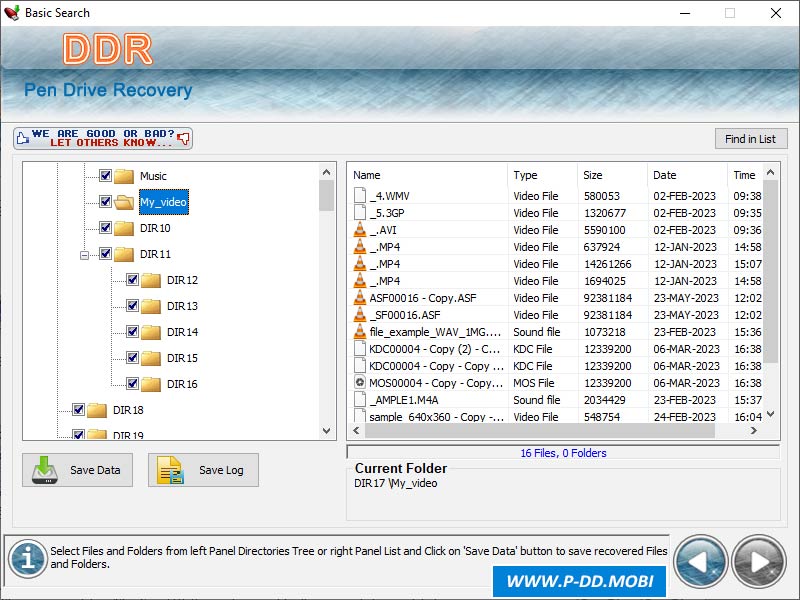Click the Save Data button
800x600 pixels.
(x=78, y=470)
